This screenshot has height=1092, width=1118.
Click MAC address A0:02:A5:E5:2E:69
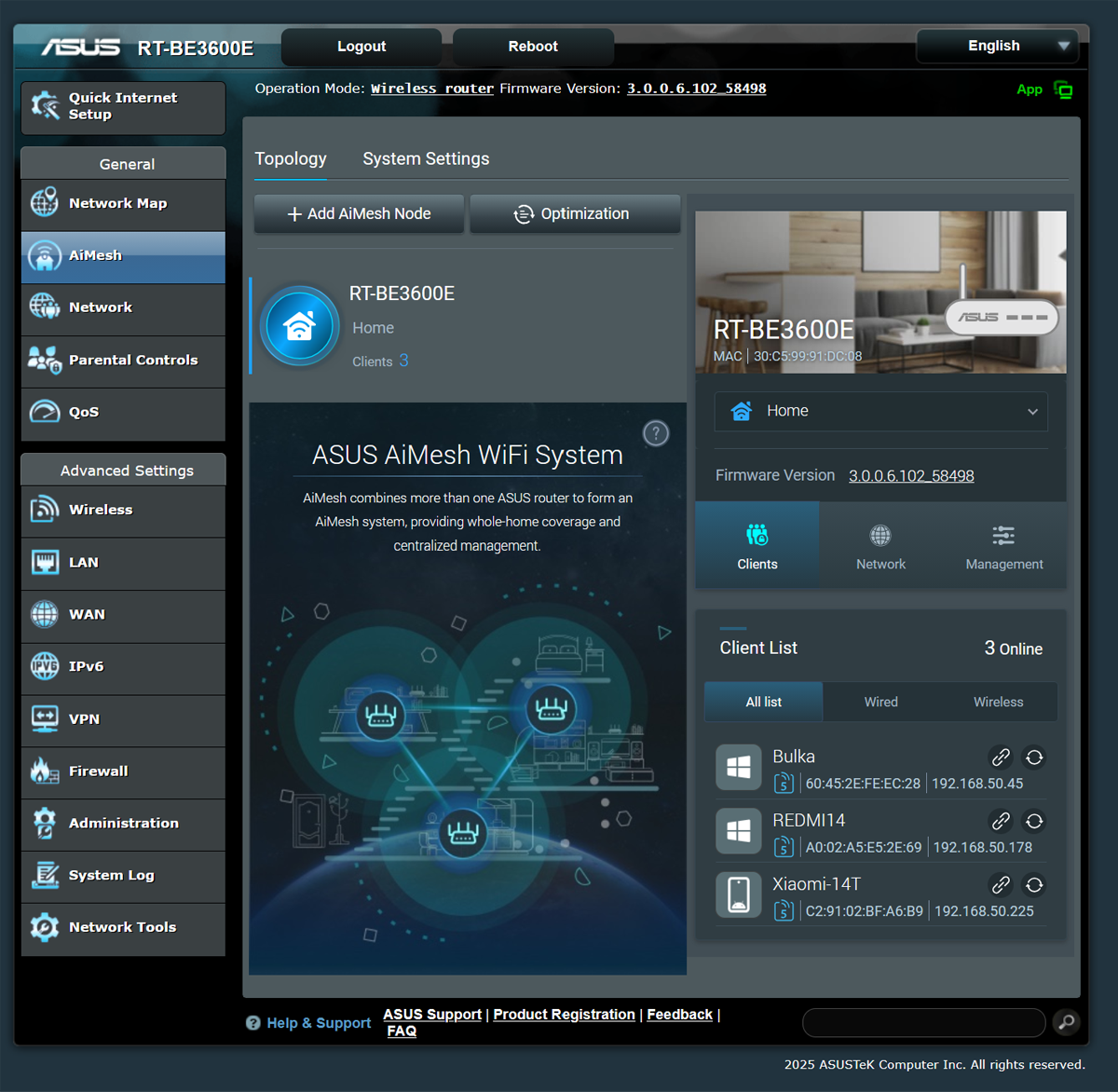tap(864, 848)
